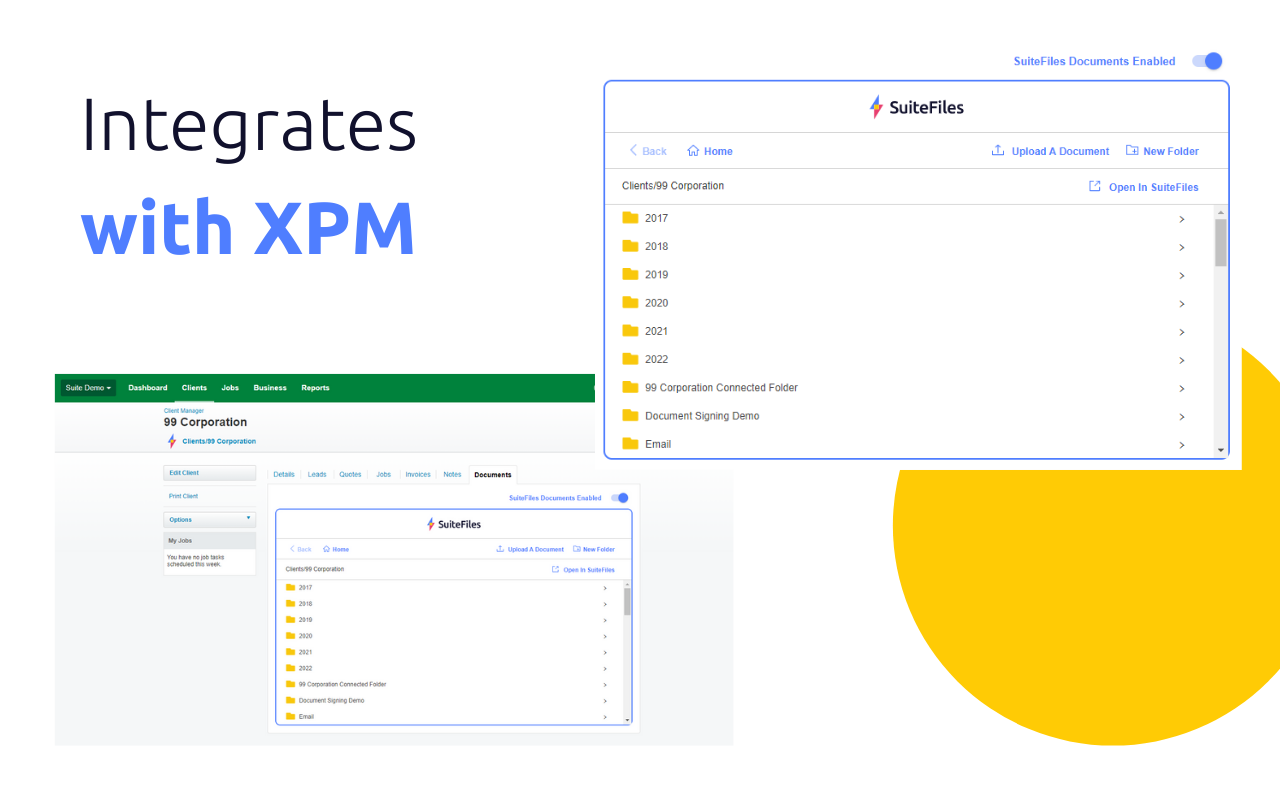Click Upload A Document text in the large panel

(1060, 152)
